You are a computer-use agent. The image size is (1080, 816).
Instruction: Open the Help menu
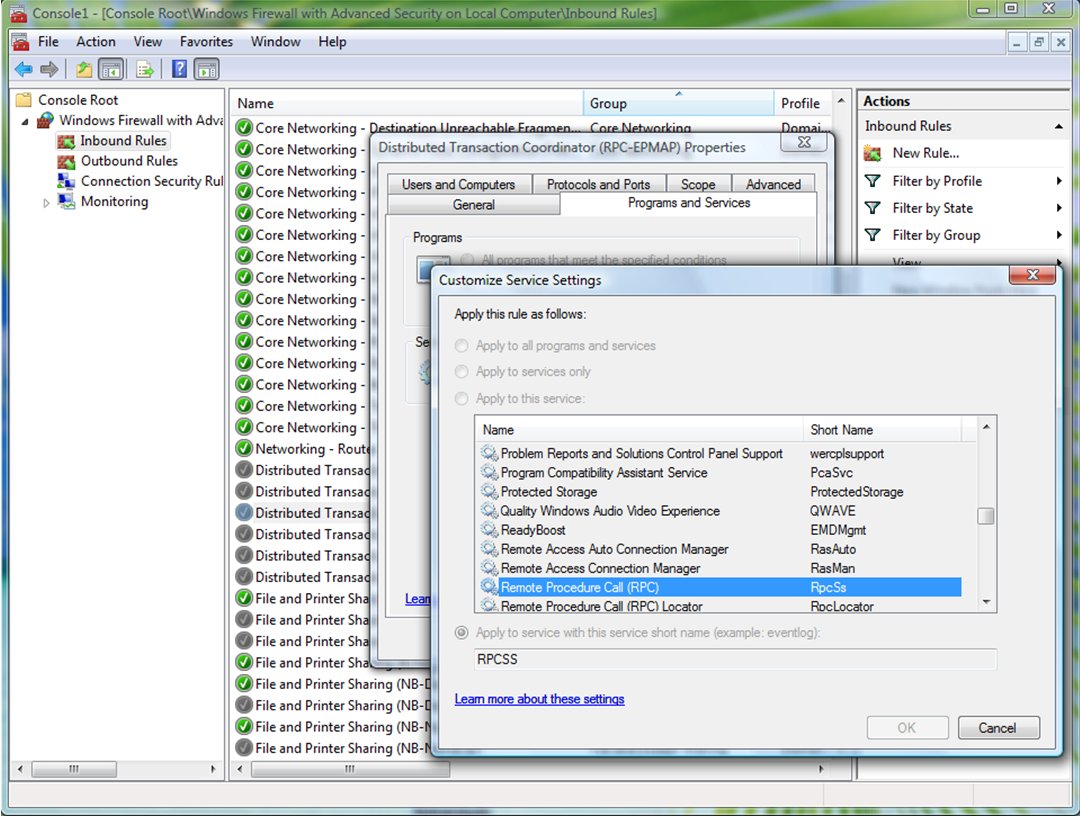332,42
